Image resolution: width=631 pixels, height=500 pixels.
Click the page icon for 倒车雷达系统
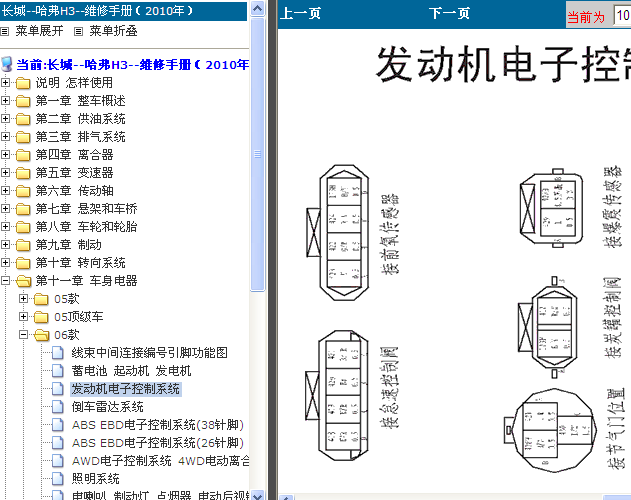coord(58,407)
